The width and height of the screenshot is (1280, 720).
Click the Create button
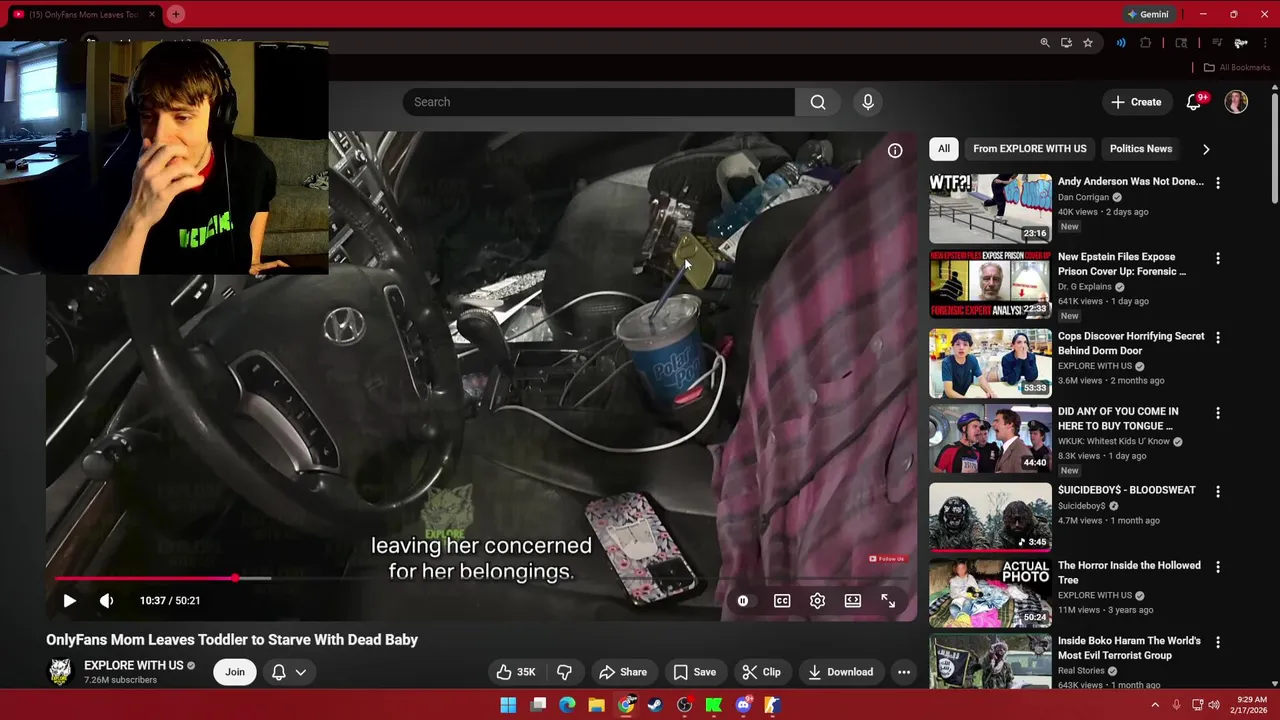[1135, 102]
